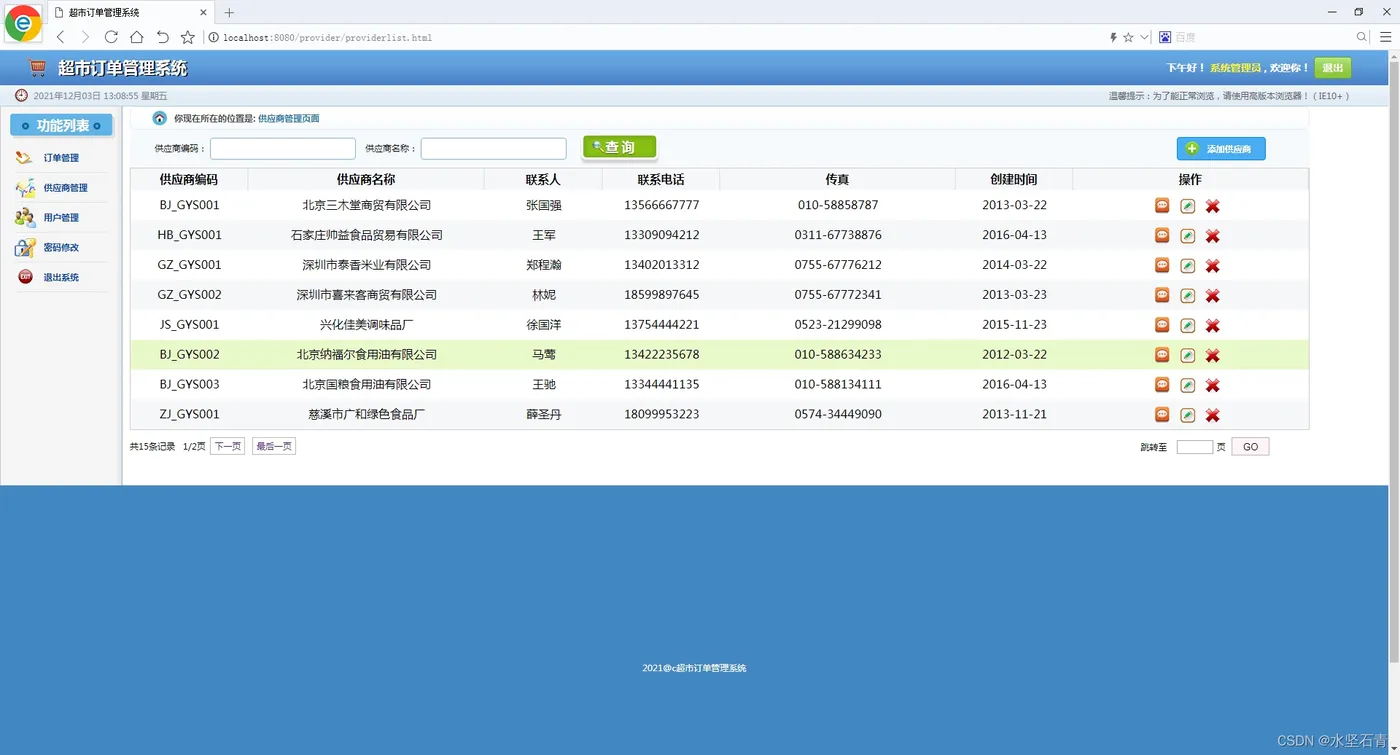Click the supplier name 北京三木堂商贸有限公司
The height and width of the screenshot is (755, 1400).
tap(367, 205)
